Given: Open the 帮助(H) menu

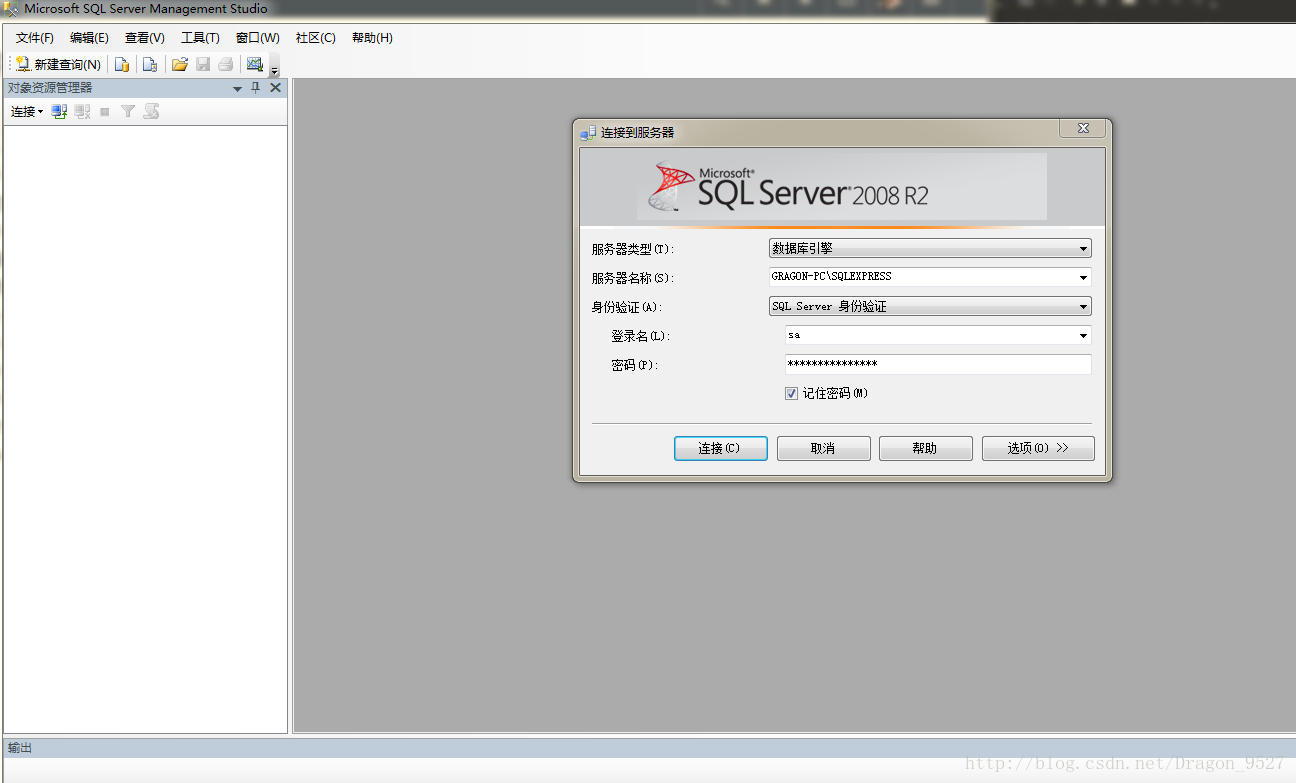Looking at the screenshot, I should [x=372, y=38].
